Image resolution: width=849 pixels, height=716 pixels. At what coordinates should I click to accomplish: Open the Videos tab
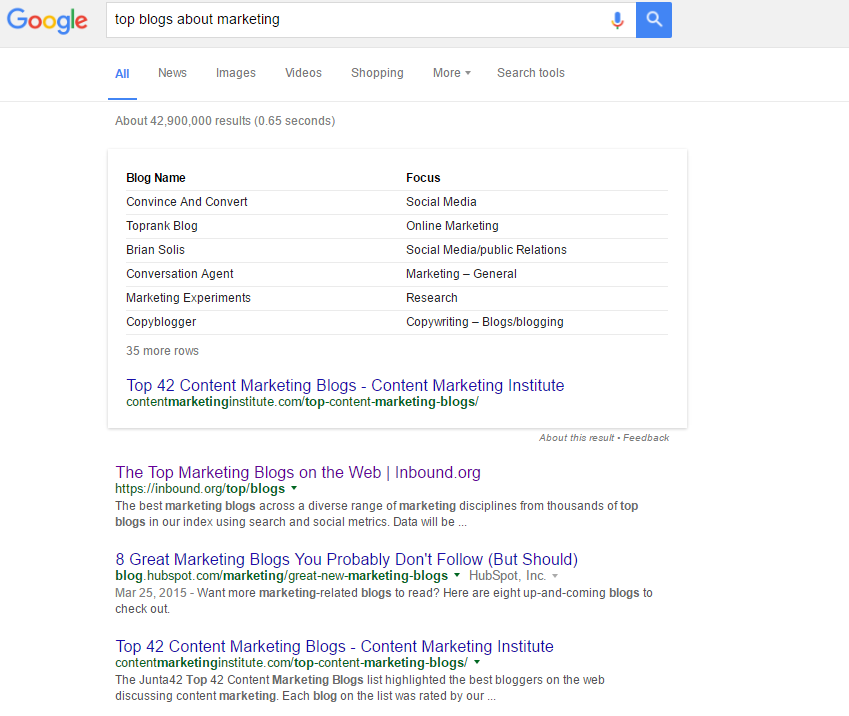point(303,73)
